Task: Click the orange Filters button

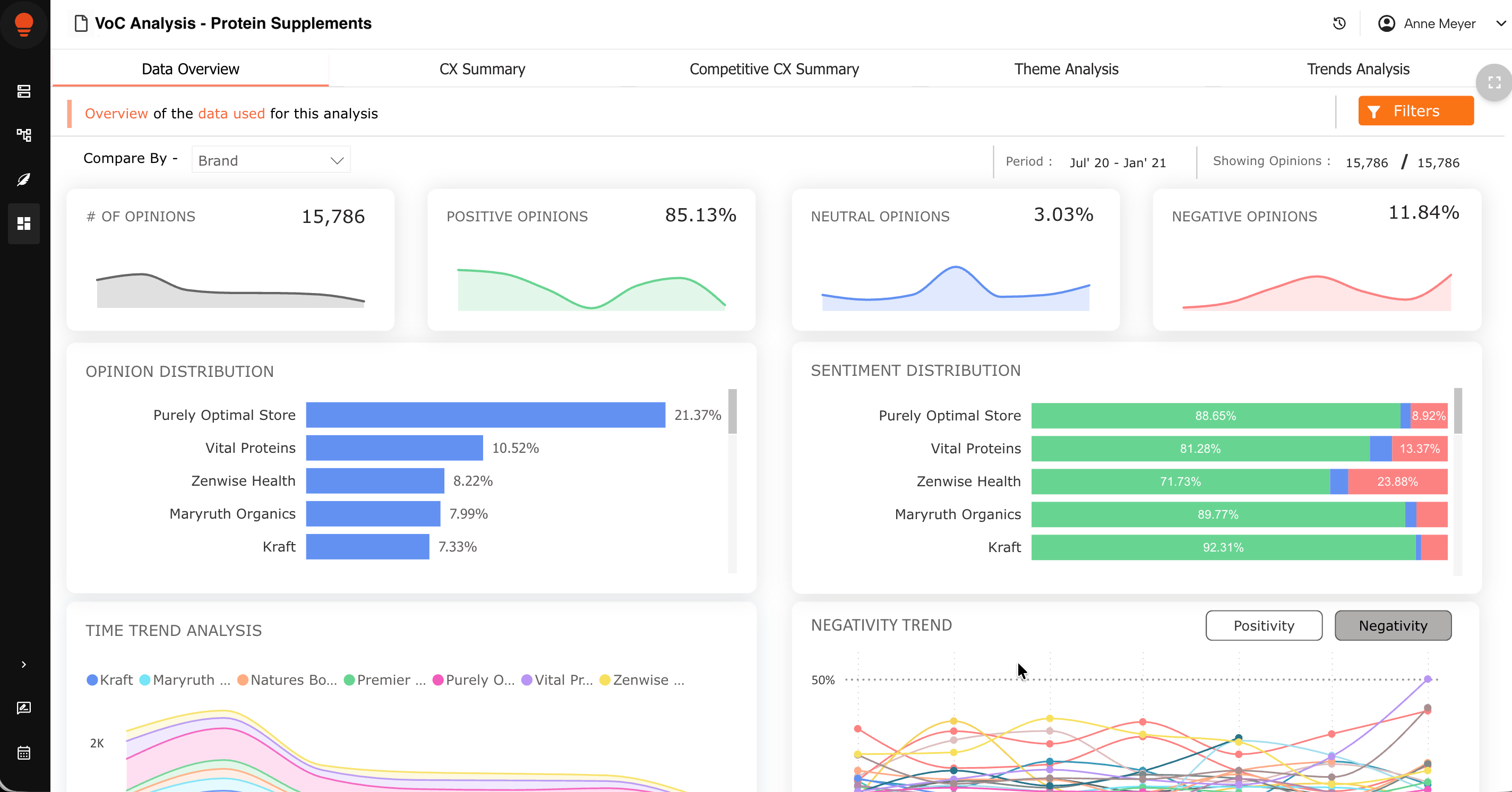Action: coord(1416,111)
